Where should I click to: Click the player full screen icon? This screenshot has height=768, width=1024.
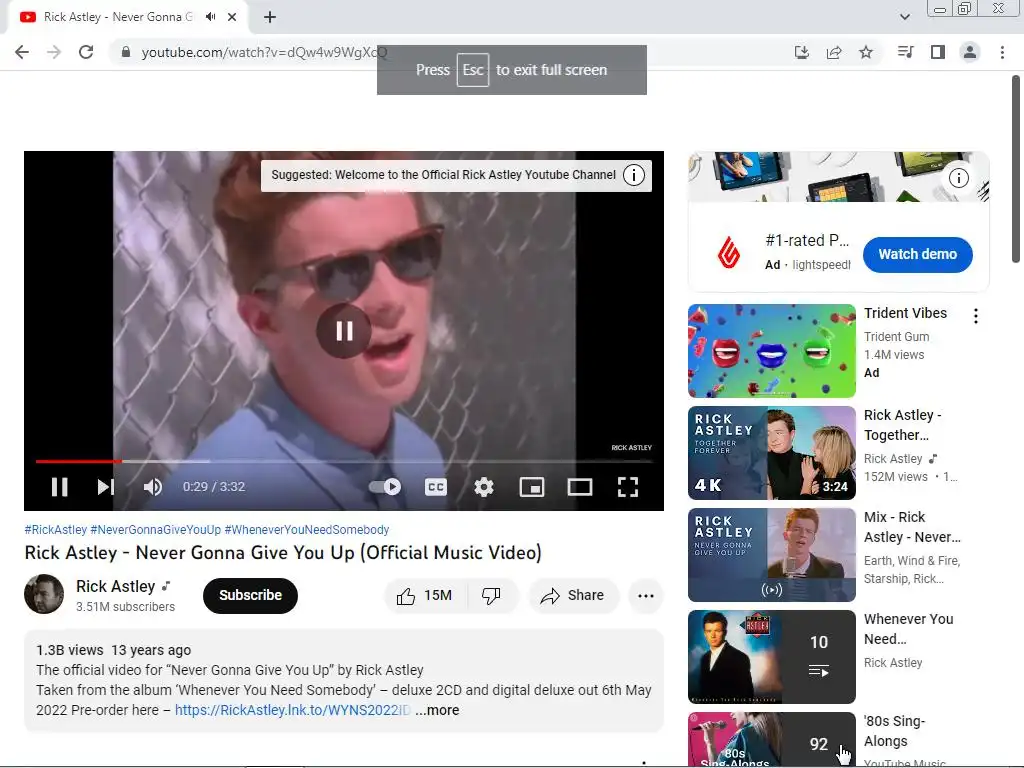pos(628,487)
